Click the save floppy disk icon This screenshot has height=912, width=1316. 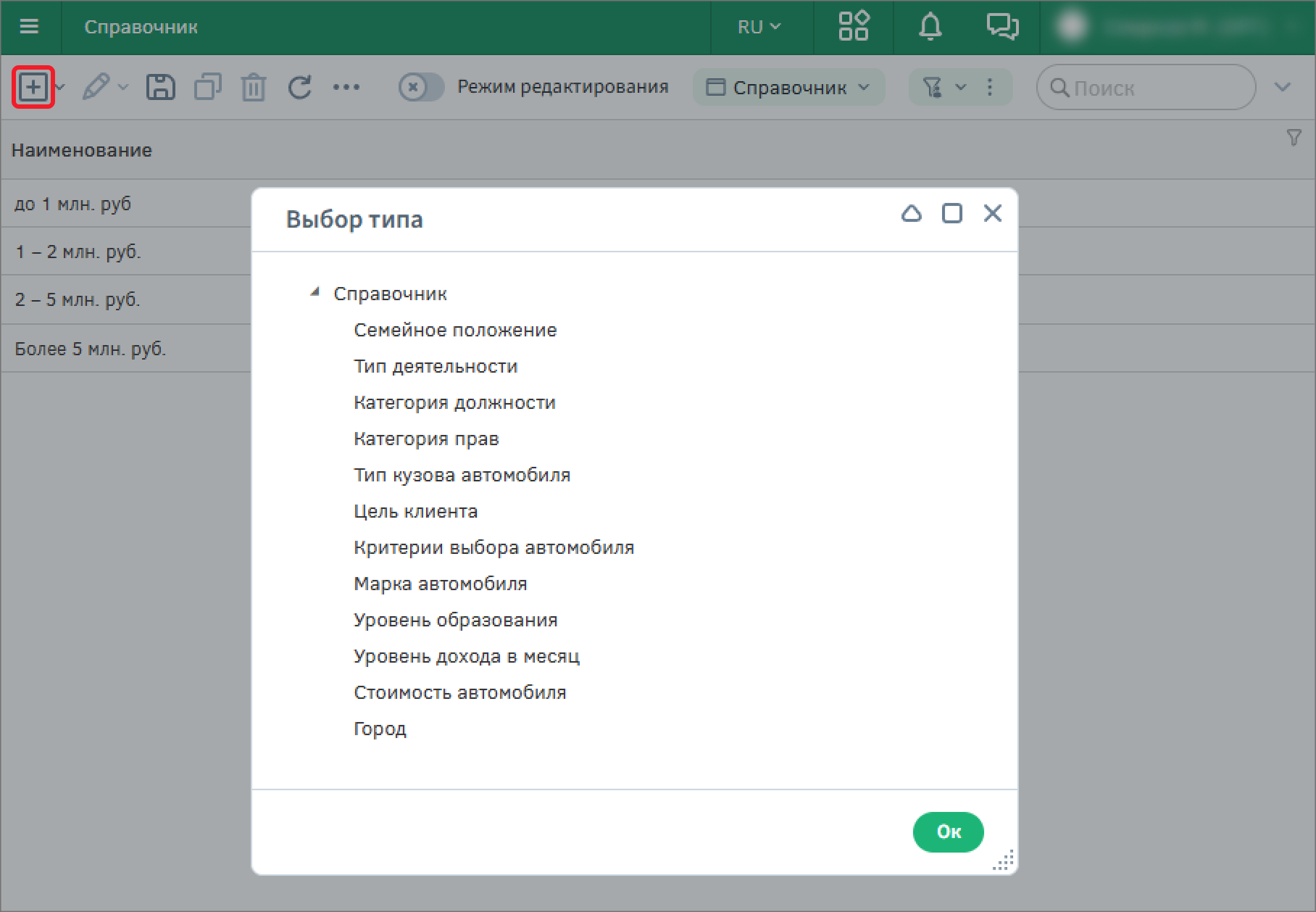(160, 88)
